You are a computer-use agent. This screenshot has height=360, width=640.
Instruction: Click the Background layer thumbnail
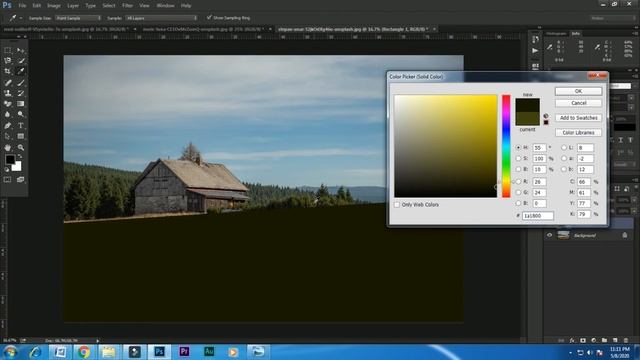click(563, 235)
